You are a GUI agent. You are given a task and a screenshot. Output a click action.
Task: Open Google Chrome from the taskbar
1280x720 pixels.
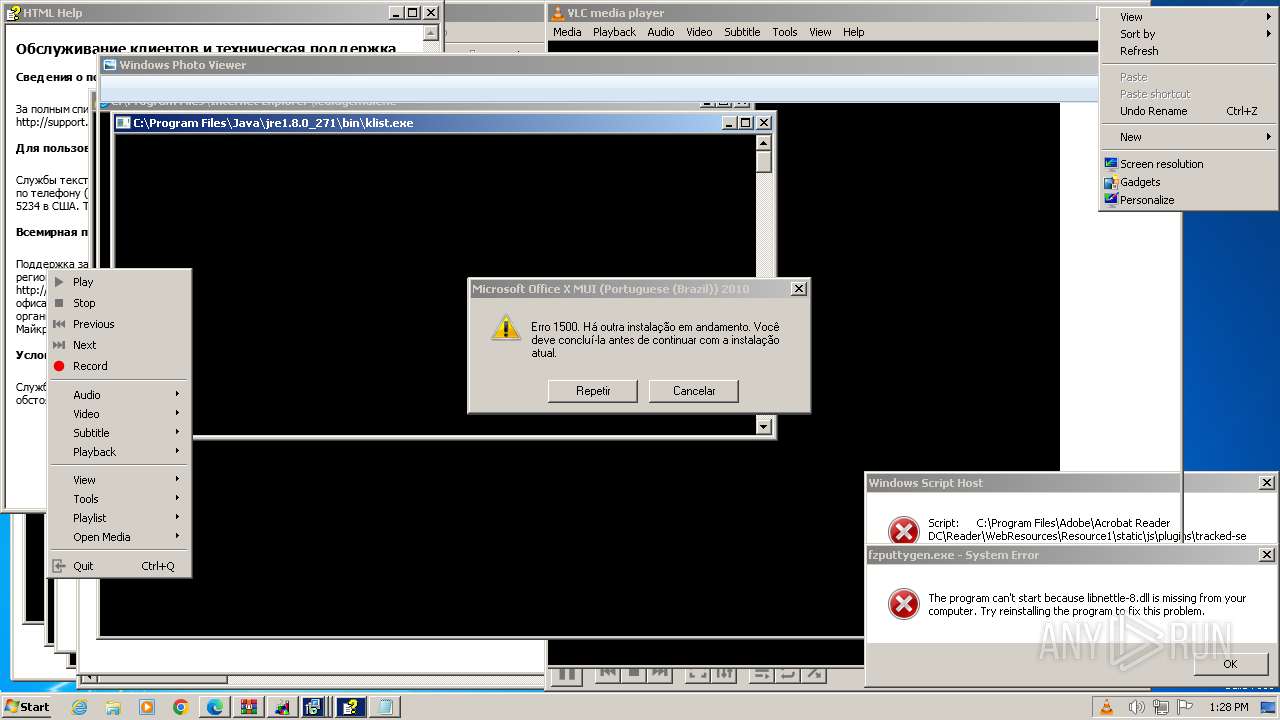tap(181, 707)
